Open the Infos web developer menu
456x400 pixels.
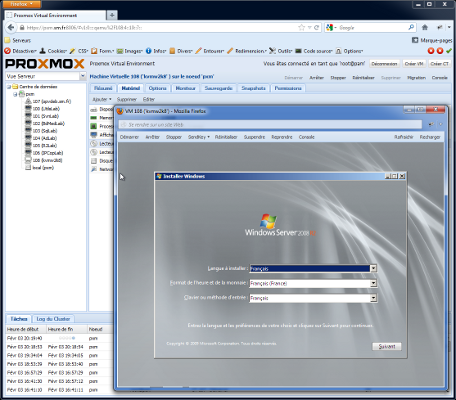tap(156, 51)
